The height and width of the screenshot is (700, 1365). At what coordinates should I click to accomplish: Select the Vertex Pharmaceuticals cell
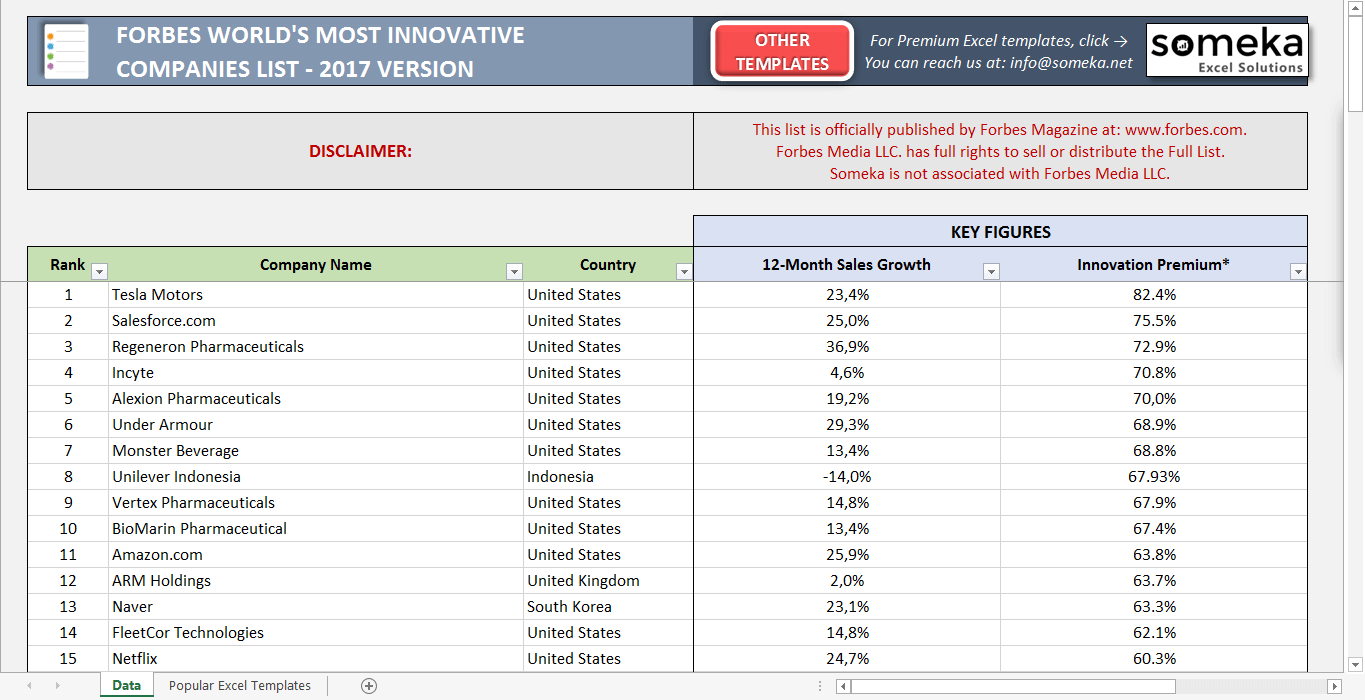[x=316, y=503]
